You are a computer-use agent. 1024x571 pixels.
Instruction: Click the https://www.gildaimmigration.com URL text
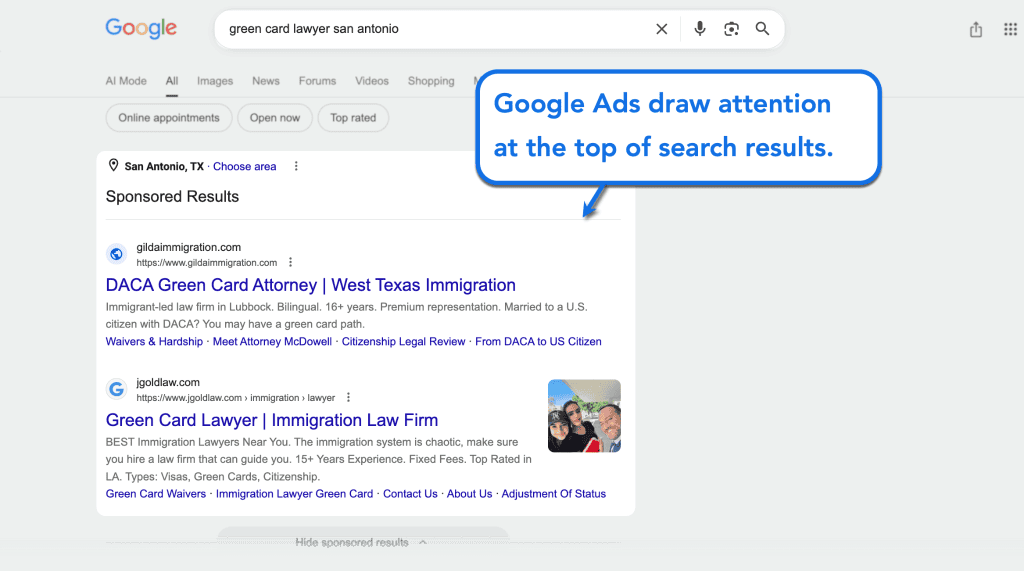point(206,263)
